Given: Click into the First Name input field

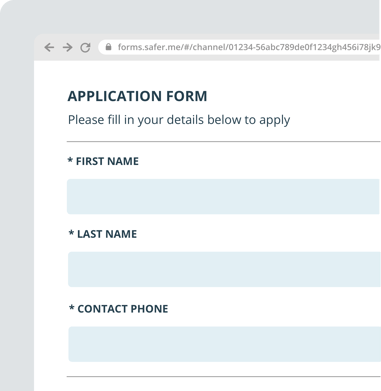Looking at the screenshot, I should pyautogui.click(x=223, y=196).
